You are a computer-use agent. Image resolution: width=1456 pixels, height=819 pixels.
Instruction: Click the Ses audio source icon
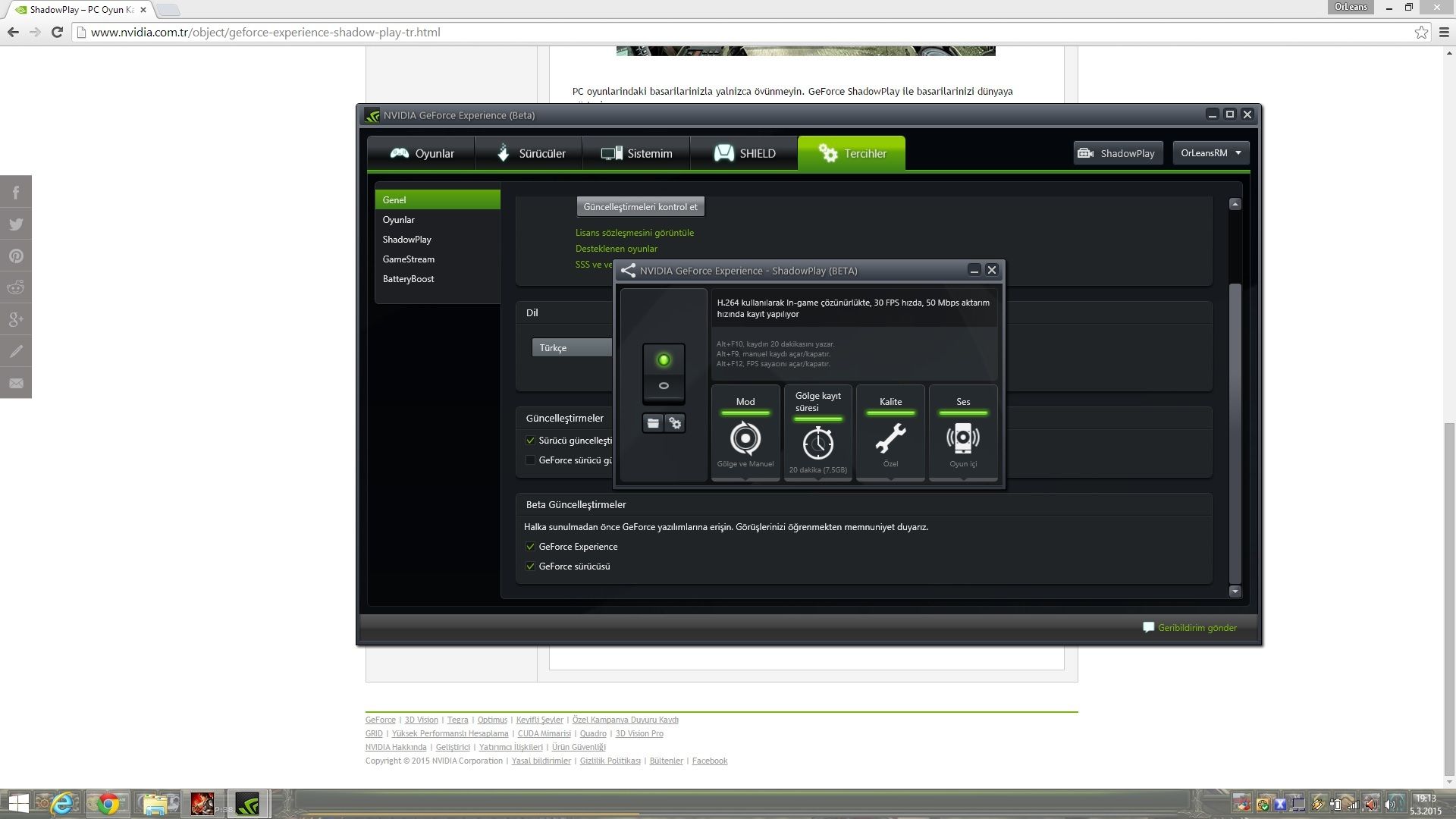click(x=962, y=438)
